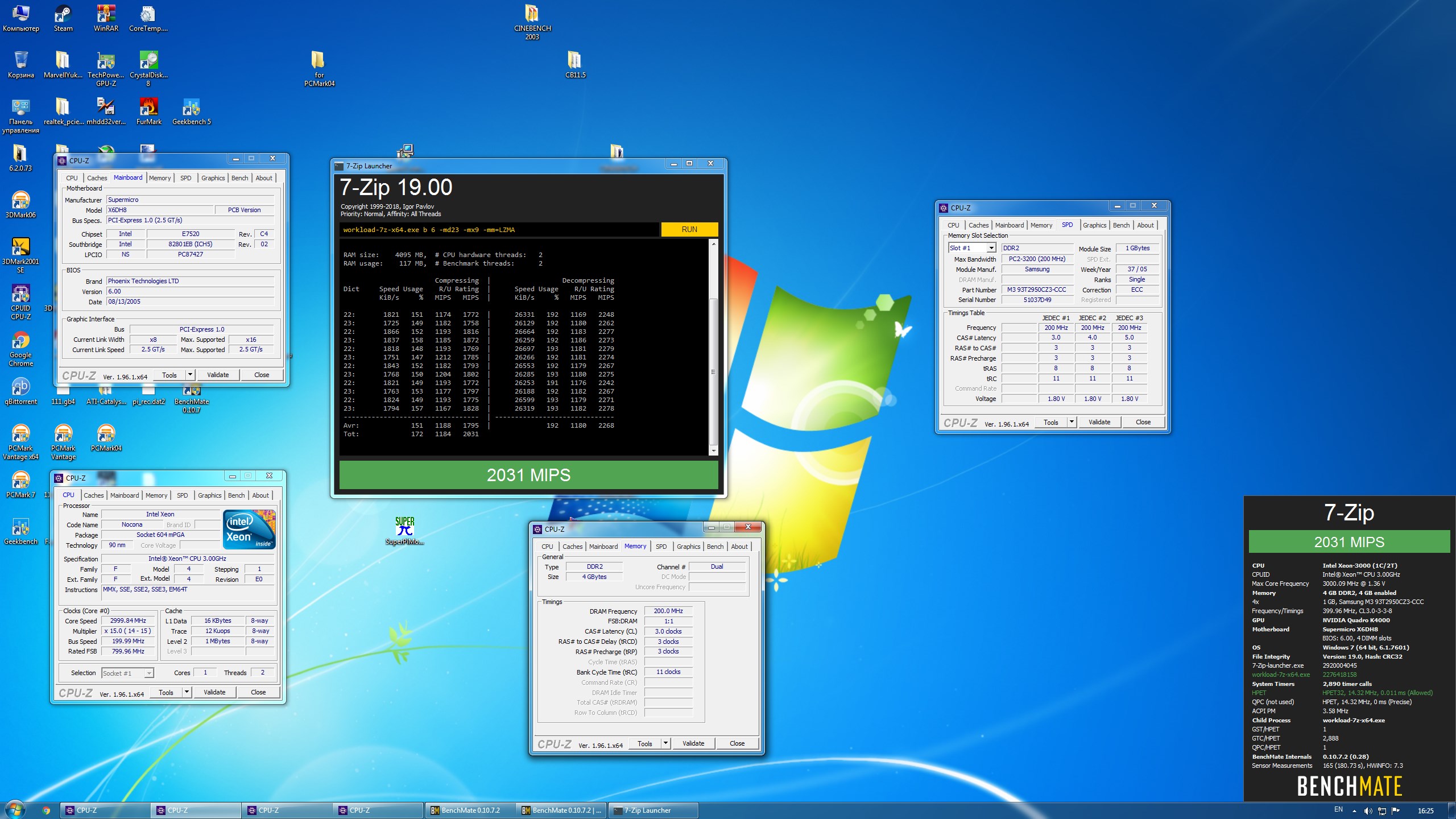
Task: Open the 3DMark06 desktop icon
Action: (x=21, y=204)
